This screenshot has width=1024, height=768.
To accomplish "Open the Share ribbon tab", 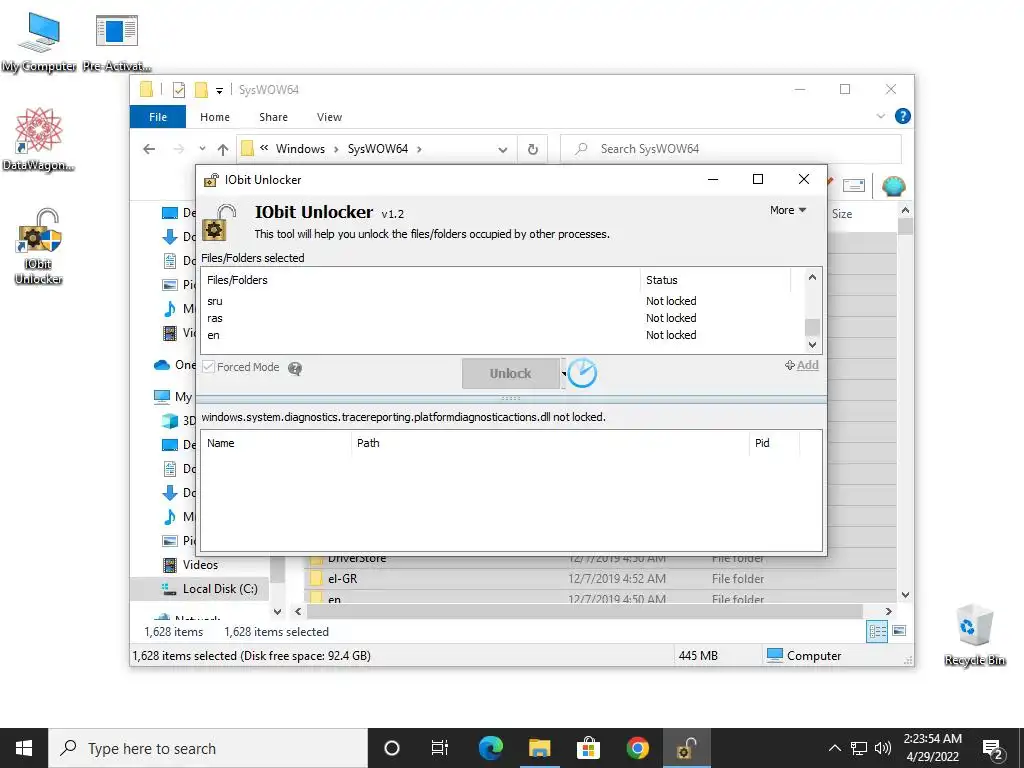I will coord(273,117).
